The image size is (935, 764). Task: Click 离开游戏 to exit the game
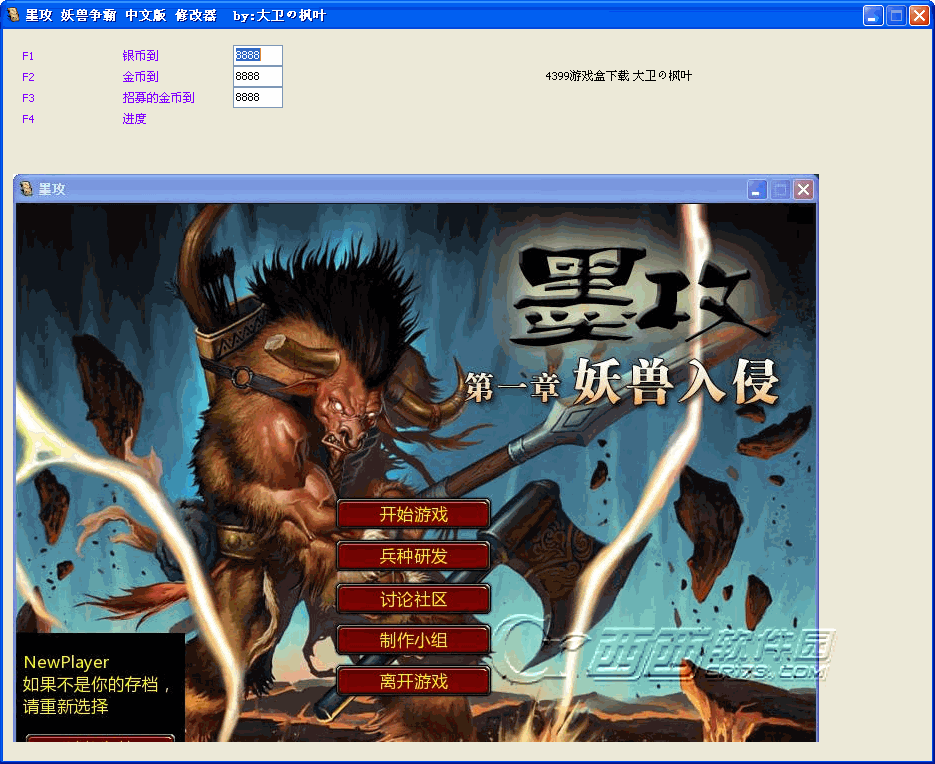[x=413, y=681]
